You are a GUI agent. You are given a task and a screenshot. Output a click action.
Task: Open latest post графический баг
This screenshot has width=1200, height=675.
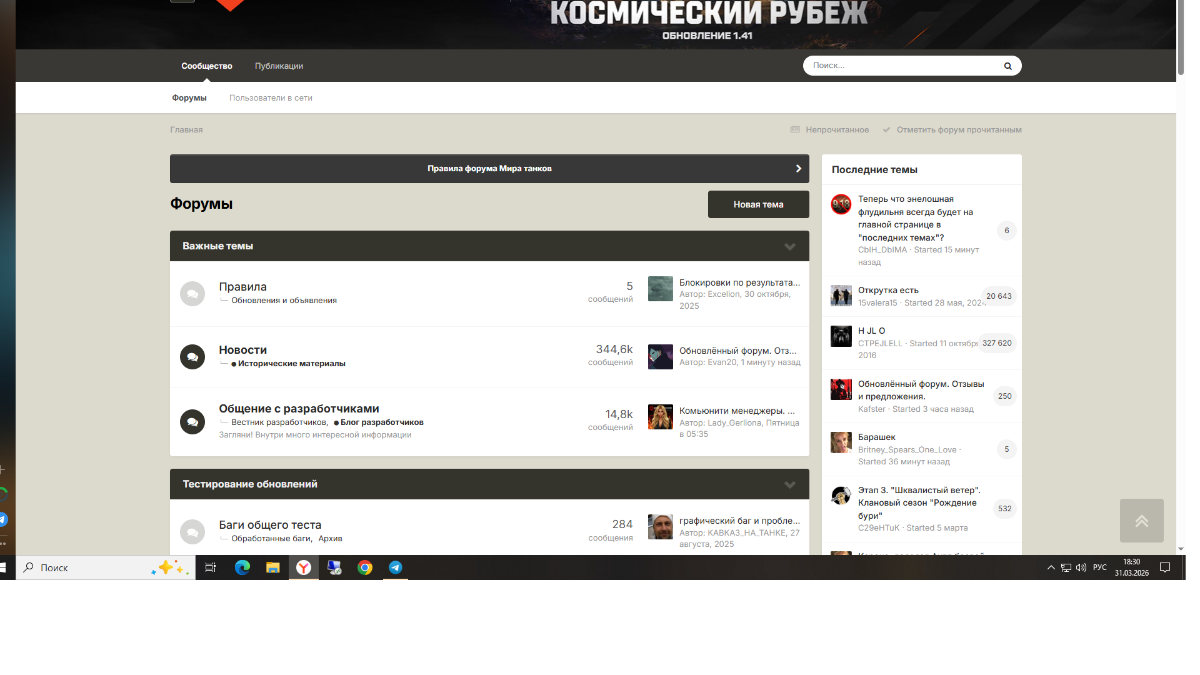739,521
